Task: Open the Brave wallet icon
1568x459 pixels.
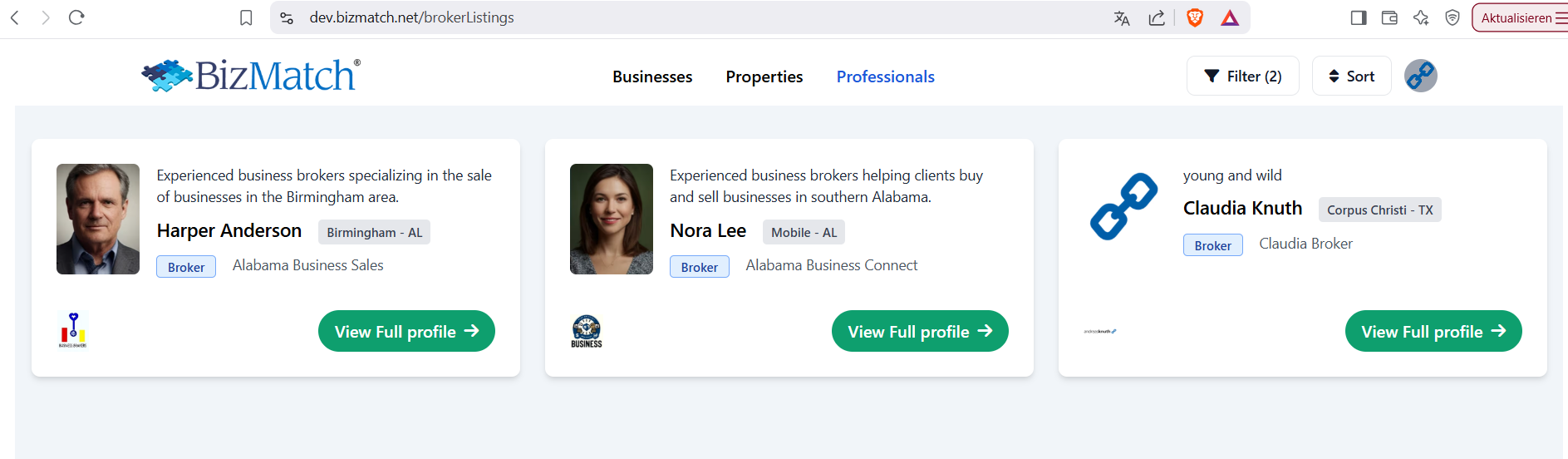Action: pos(1389,18)
